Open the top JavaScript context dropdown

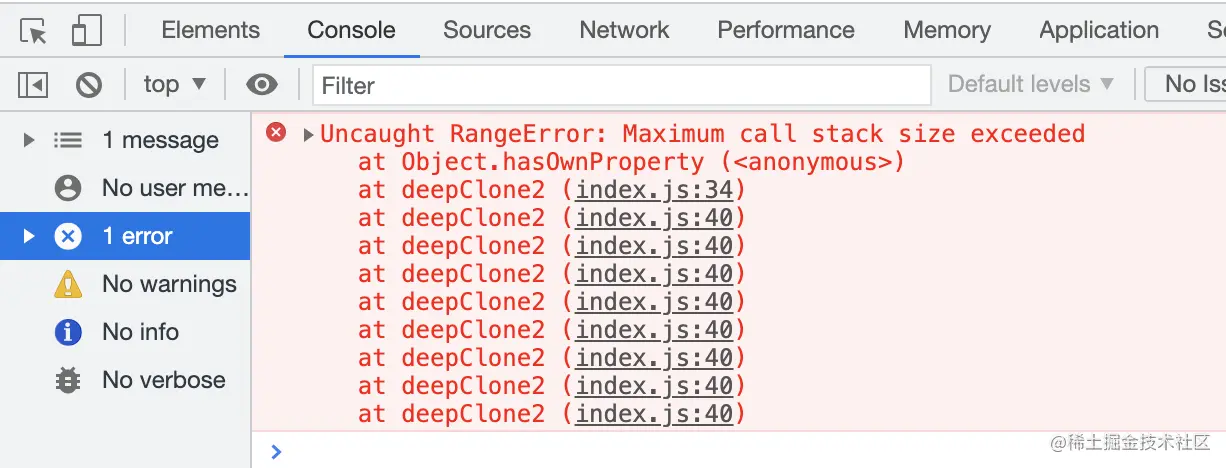click(x=174, y=85)
